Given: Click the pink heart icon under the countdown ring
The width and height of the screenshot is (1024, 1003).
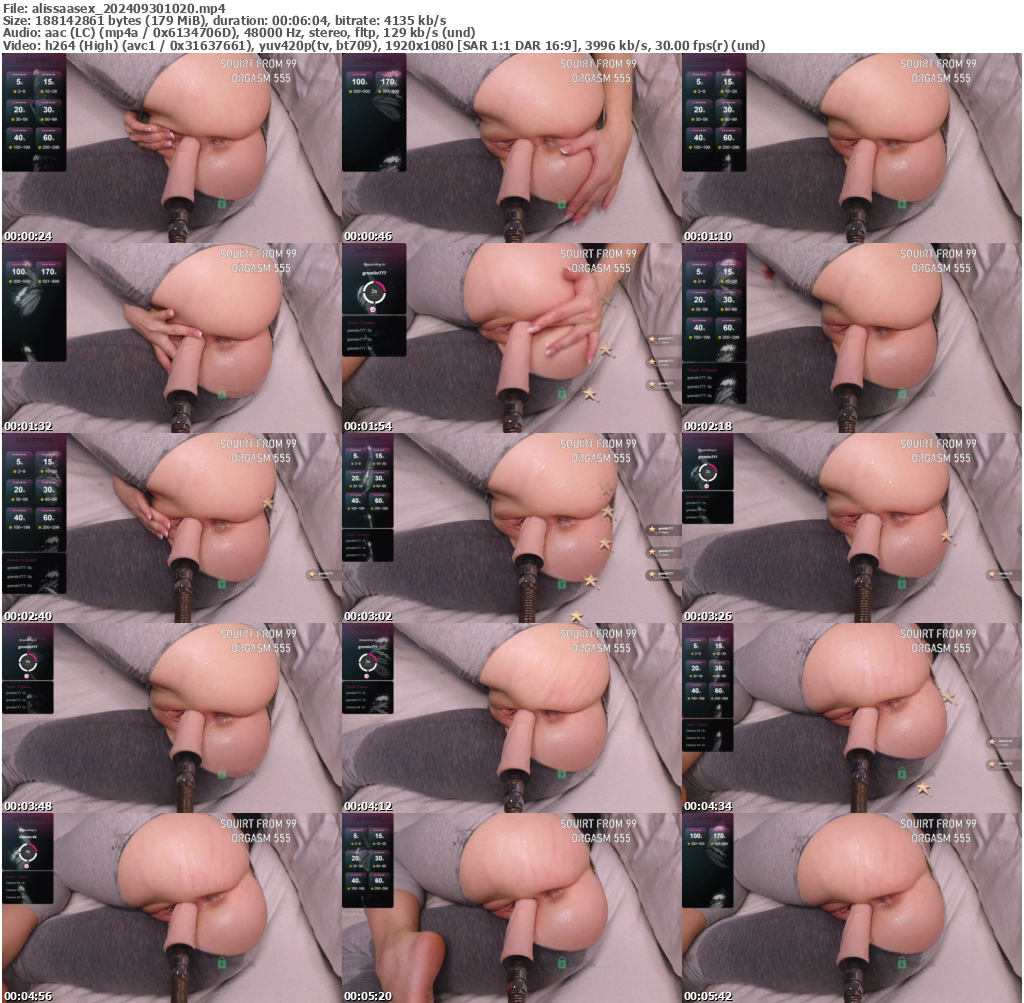Looking at the screenshot, I should tap(373, 309).
